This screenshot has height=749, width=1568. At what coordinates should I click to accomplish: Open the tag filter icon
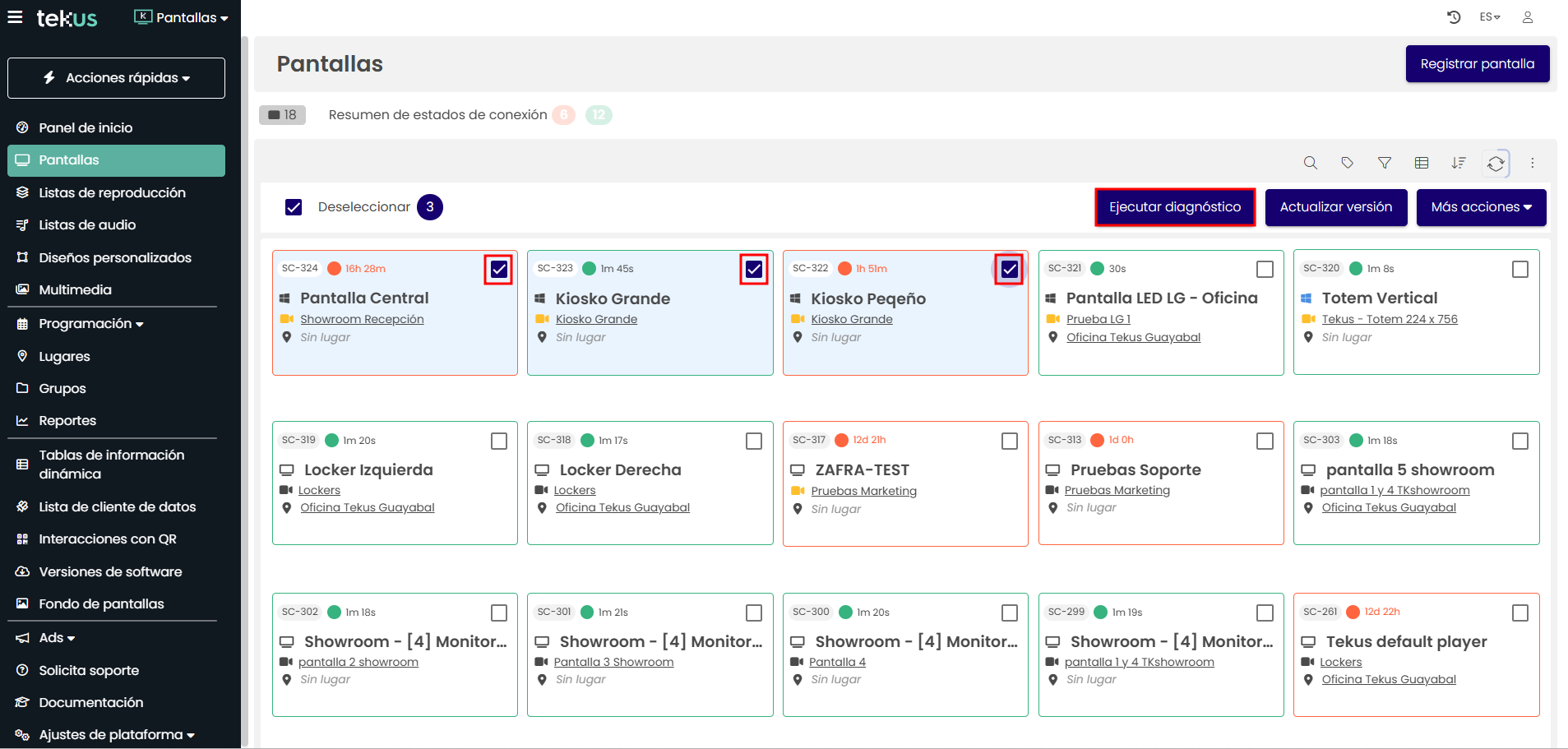(x=1347, y=163)
